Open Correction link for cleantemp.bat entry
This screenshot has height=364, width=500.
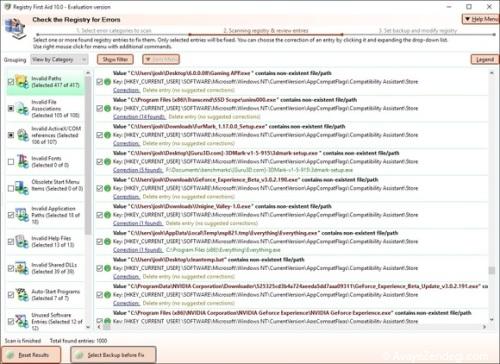pyautogui.click(x=126, y=277)
